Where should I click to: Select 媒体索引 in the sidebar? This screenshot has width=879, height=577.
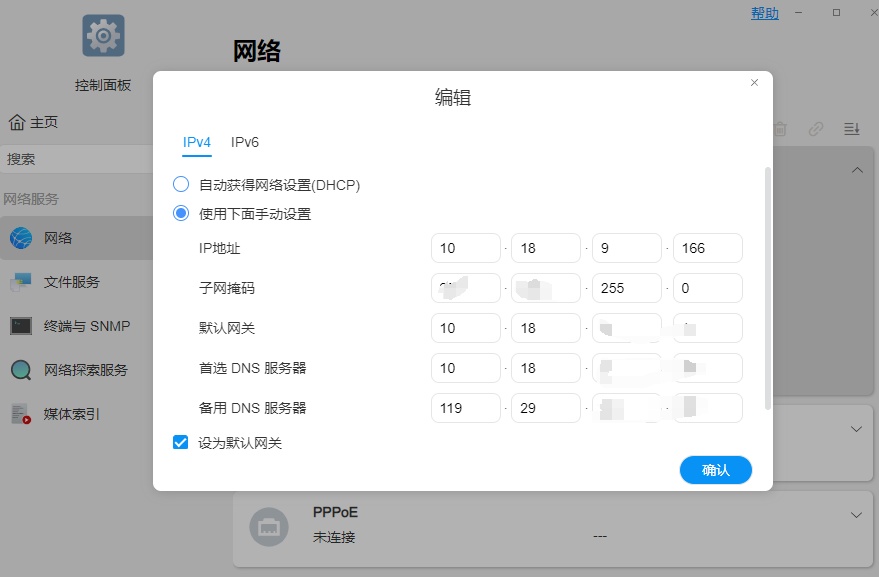coord(76,414)
